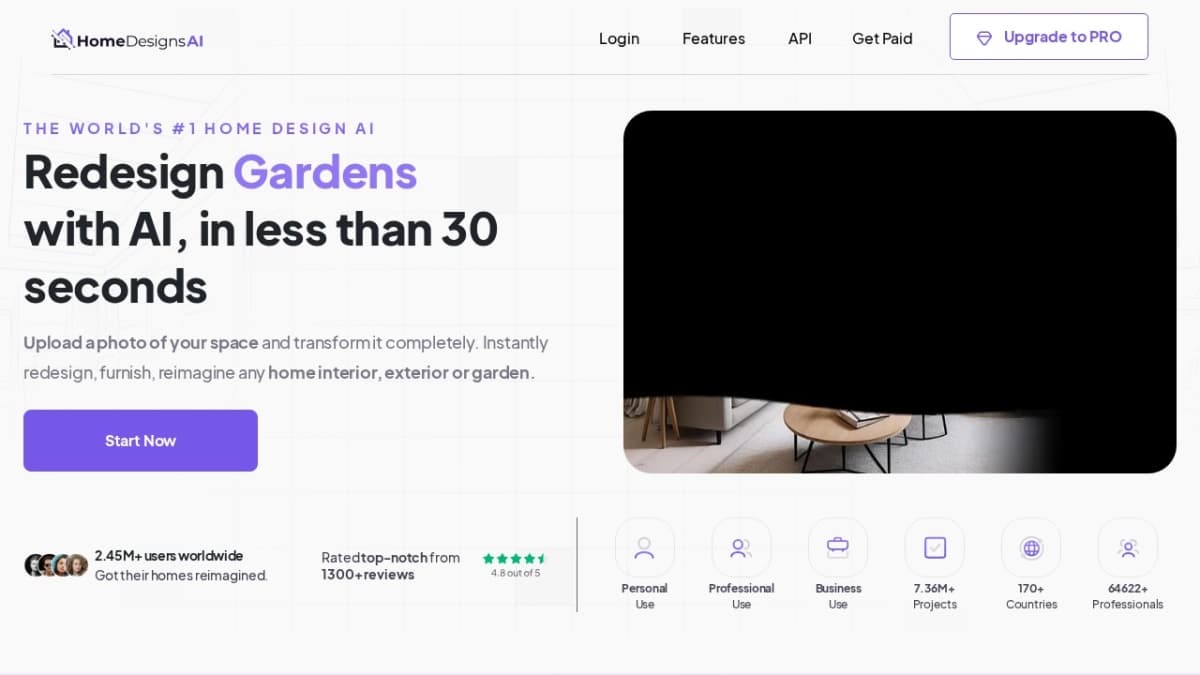Click the user avatars group
This screenshot has height=675, width=1200.
coord(56,565)
